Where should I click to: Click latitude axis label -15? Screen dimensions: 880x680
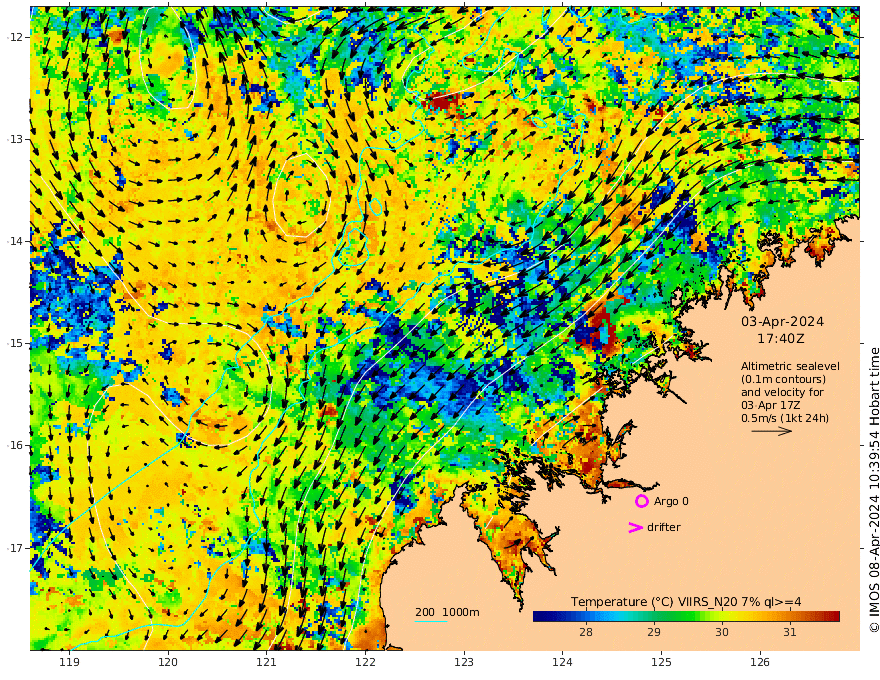[x=15, y=343]
